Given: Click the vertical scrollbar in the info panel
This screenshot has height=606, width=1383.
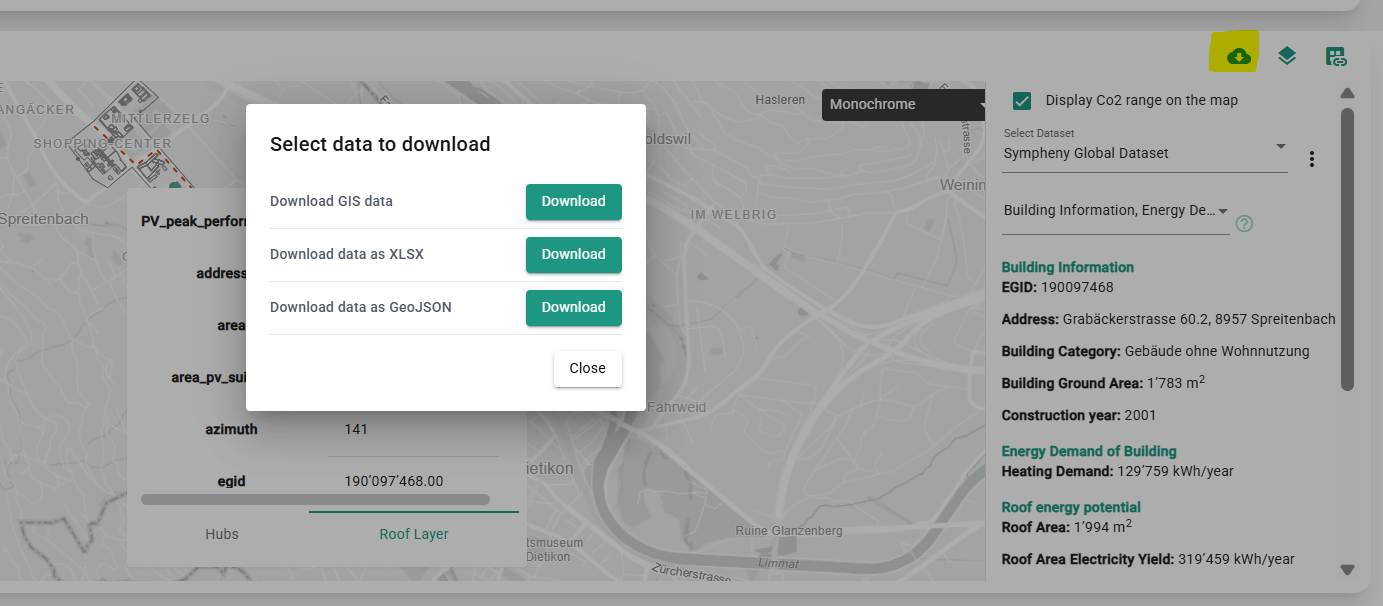Looking at the screenshot, I should click(x=1347, y=250).
